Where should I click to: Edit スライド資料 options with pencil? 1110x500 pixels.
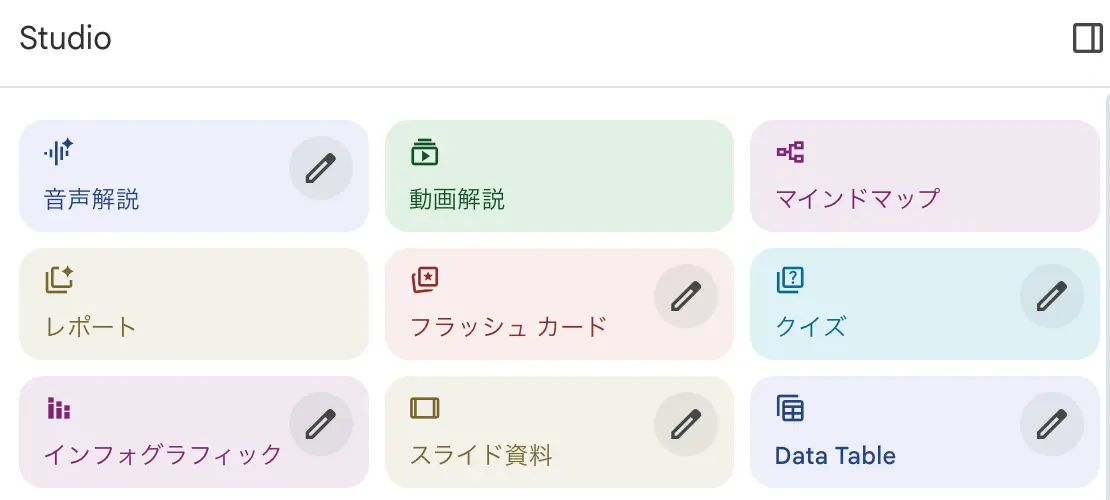click(x=685, y=424)
